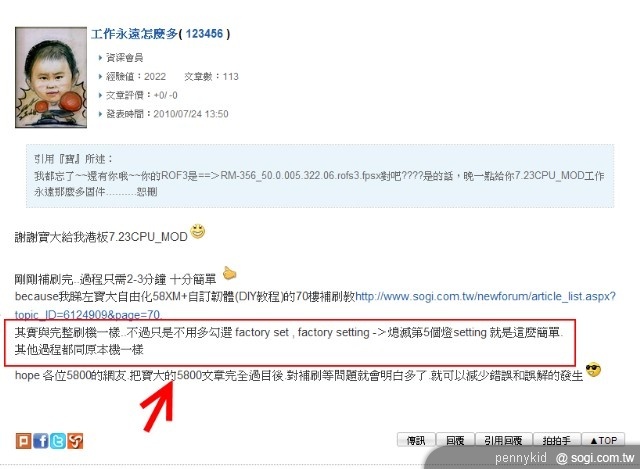Click the sunglasses emoticon at post end

pyautogui.click(x=593, y=370)
